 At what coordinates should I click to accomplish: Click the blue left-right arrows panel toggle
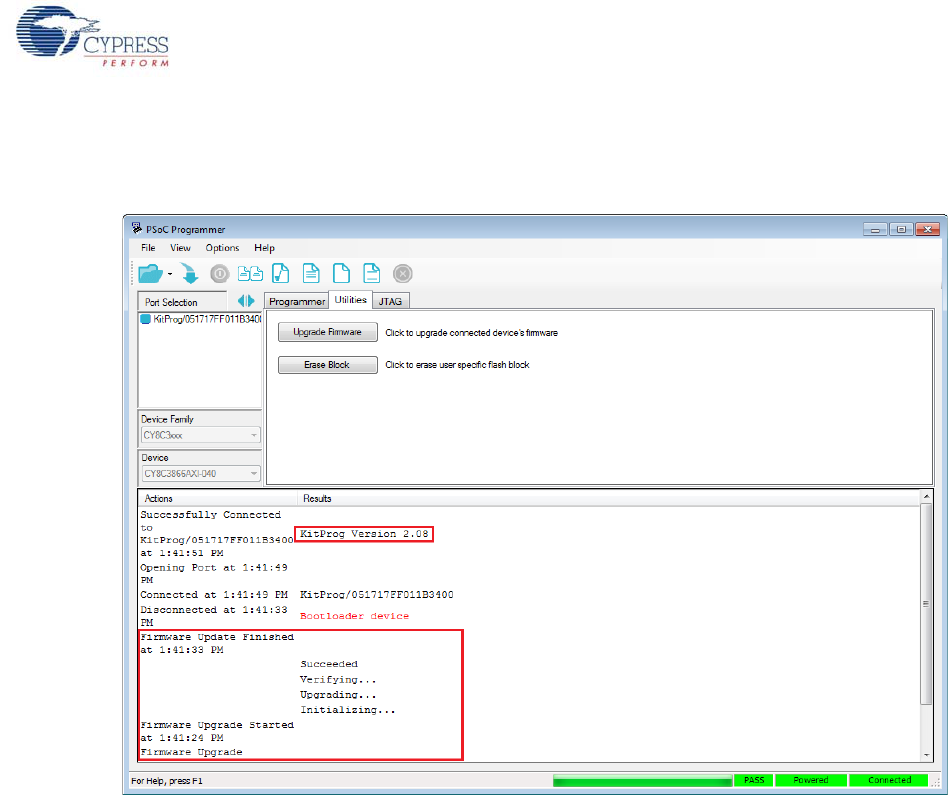coord(246,301)
